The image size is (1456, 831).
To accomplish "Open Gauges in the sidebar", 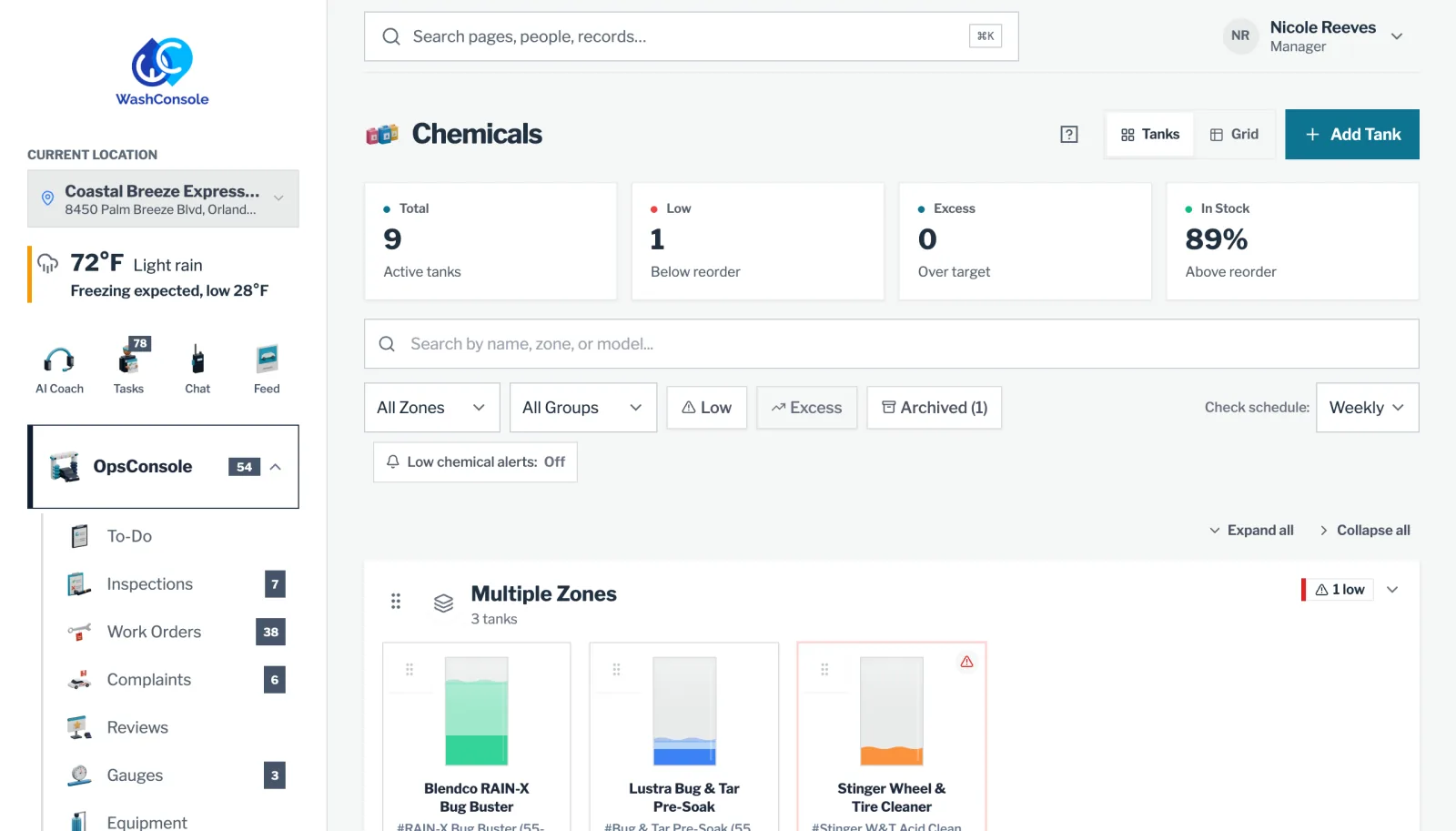I will (165, 775).
